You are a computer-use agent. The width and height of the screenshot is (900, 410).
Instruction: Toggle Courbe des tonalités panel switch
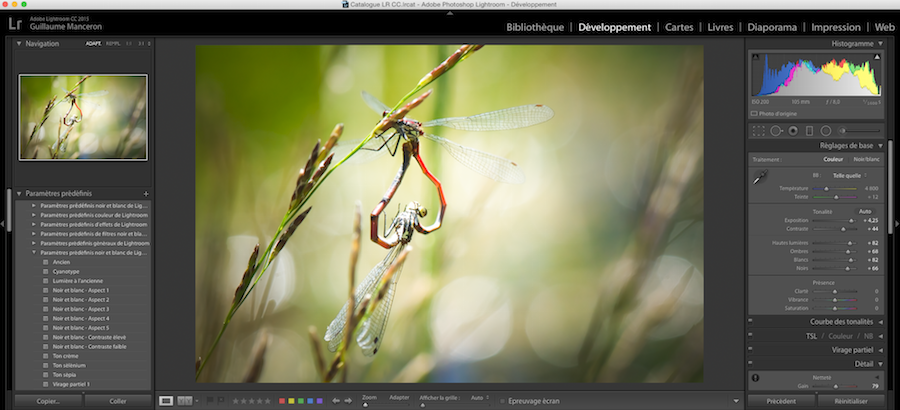tap(750, 322)
